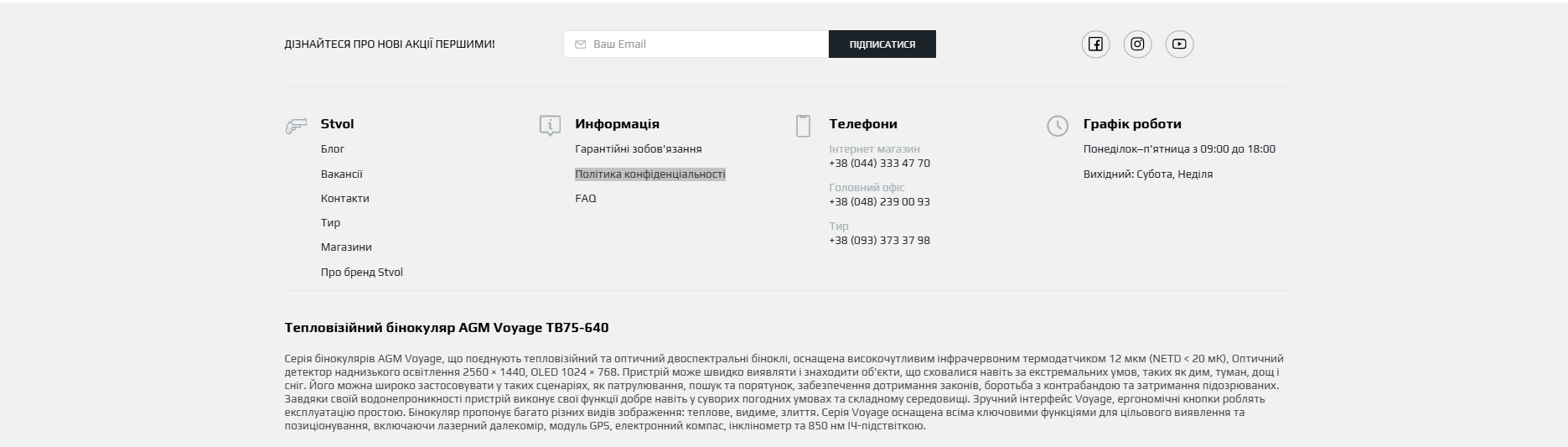
Task: Open the YouTube social icon
Action: (1179, 44)
